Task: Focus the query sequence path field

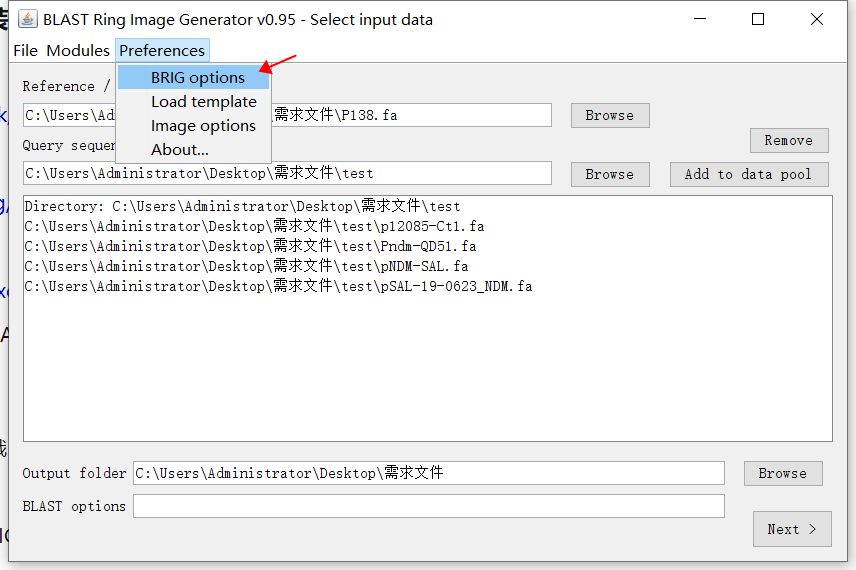Action: tap(287, 173)
